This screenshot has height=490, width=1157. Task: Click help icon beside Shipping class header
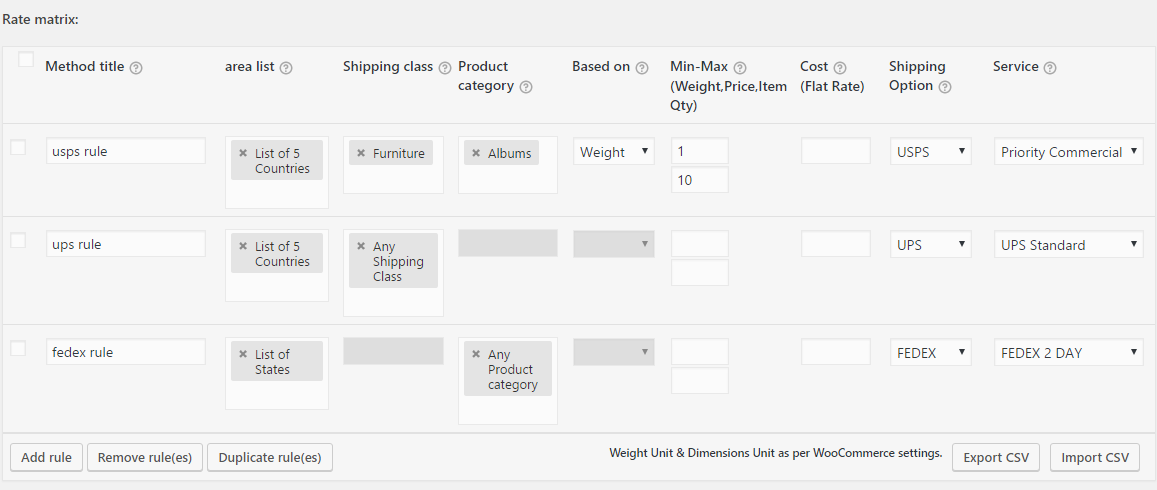click(x=445, y=68)
